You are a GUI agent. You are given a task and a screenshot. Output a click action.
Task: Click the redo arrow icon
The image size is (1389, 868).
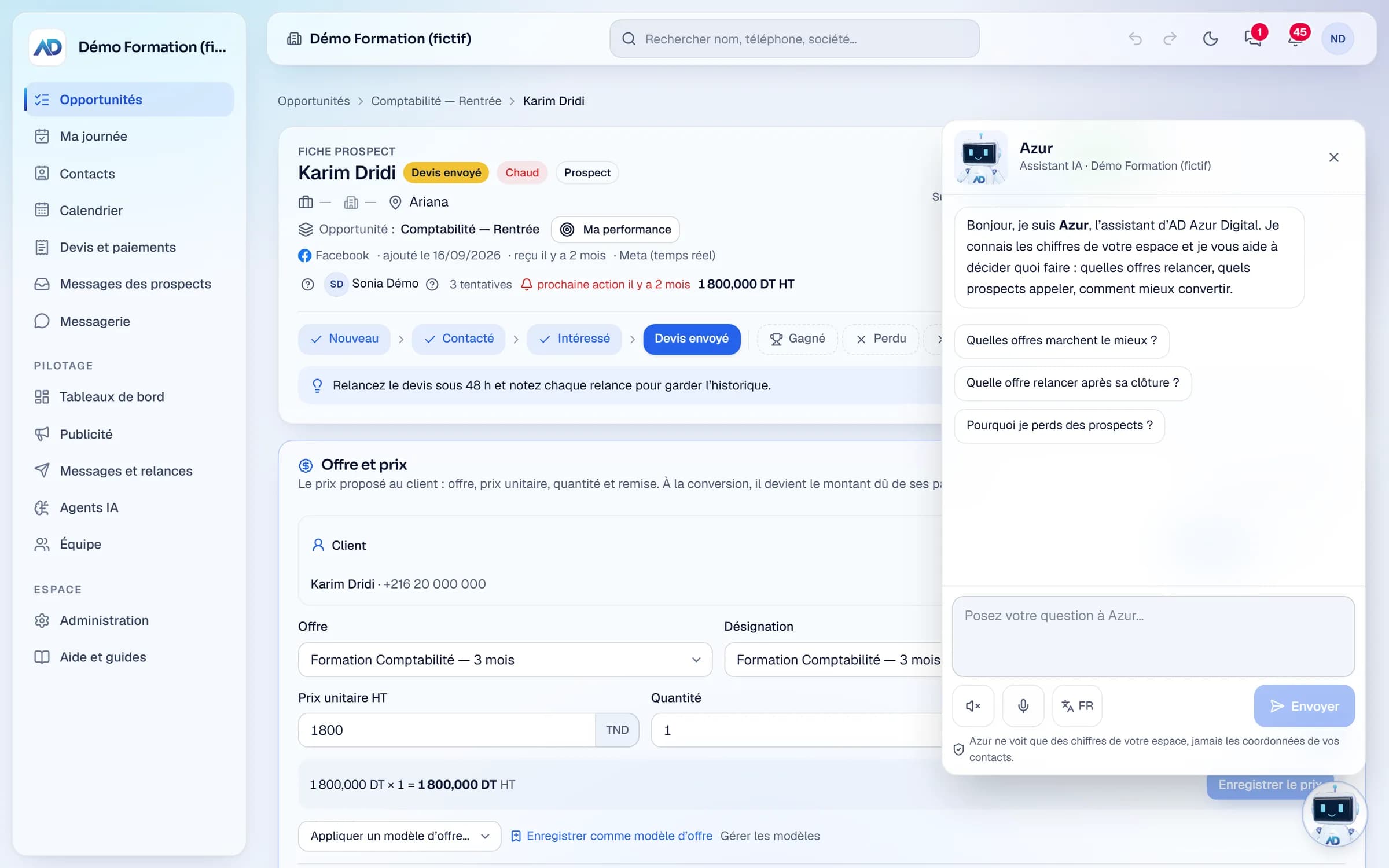click(x=1170, y=39)
